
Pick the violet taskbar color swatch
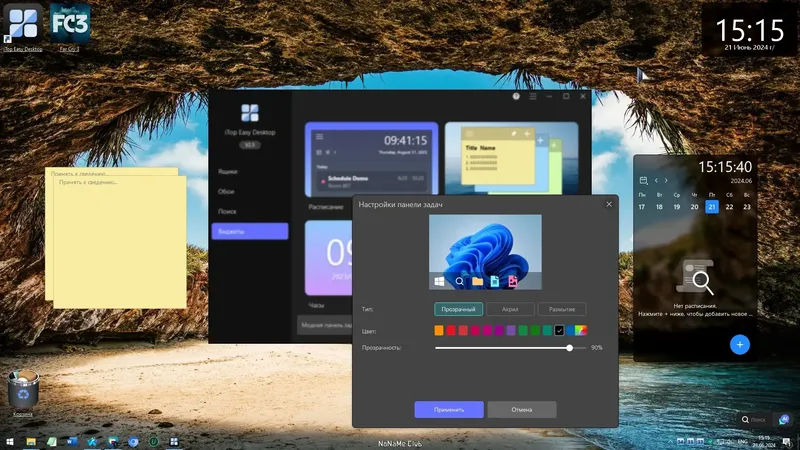point(511,331)
